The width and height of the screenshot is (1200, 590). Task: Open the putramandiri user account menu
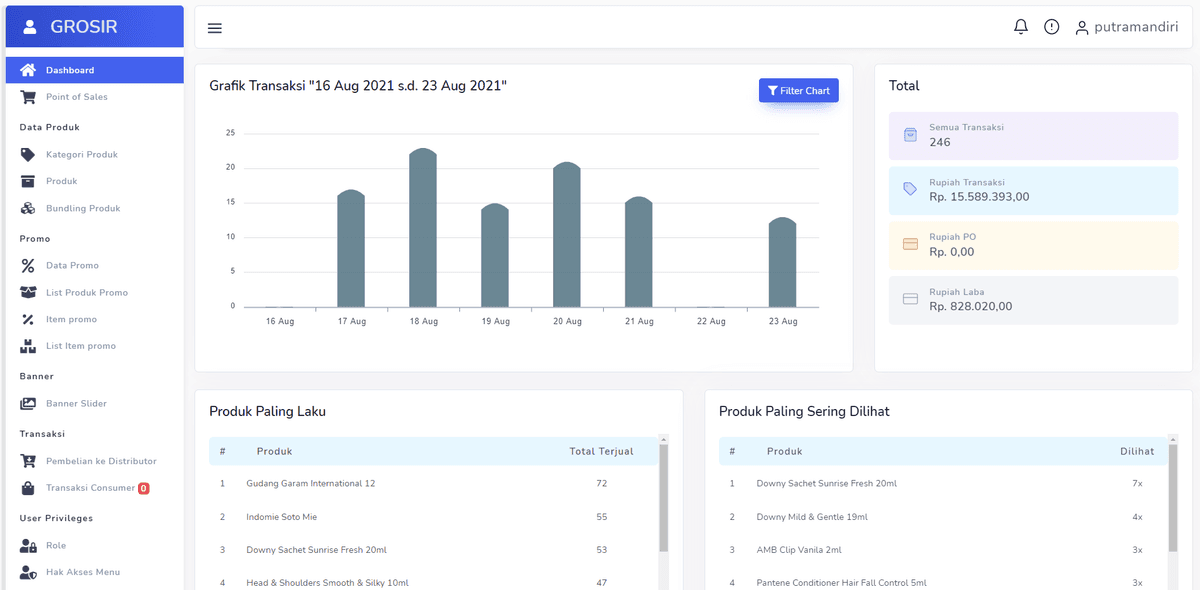[x=1126, y=27]
